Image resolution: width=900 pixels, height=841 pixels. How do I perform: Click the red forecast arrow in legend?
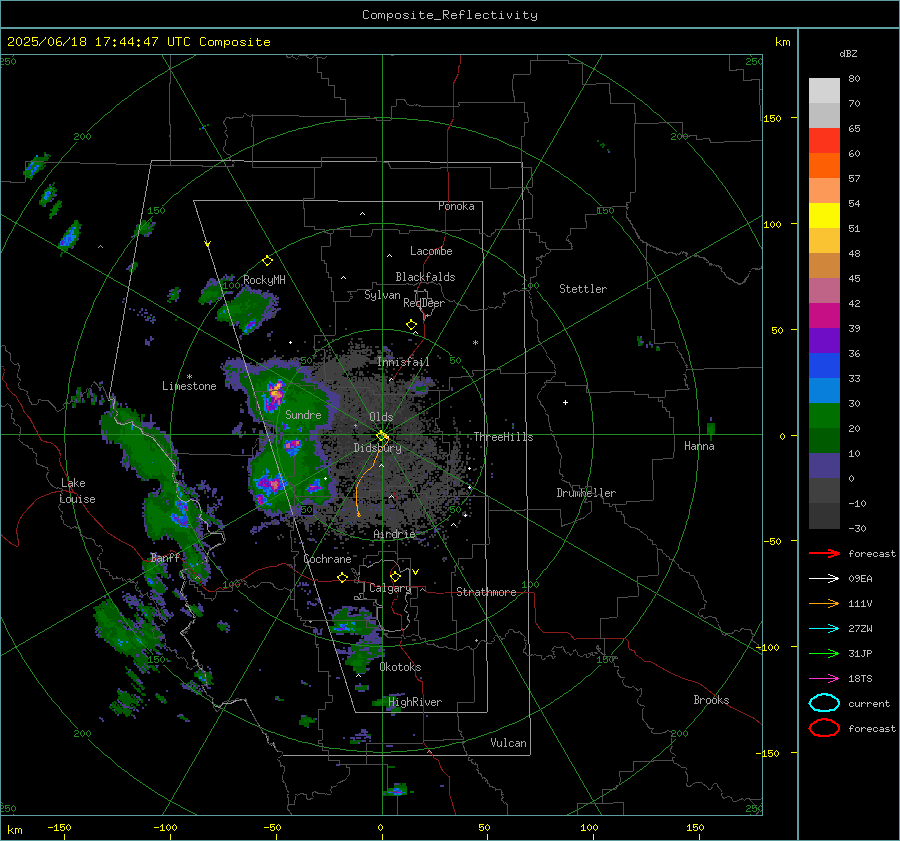coord(824,553)
